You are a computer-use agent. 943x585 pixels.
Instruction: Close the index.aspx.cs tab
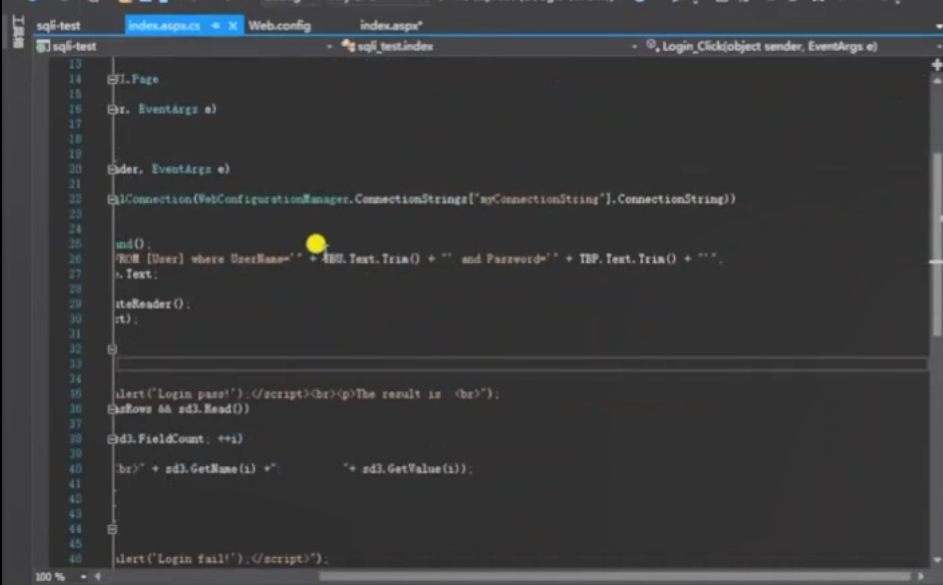[233, 26]
